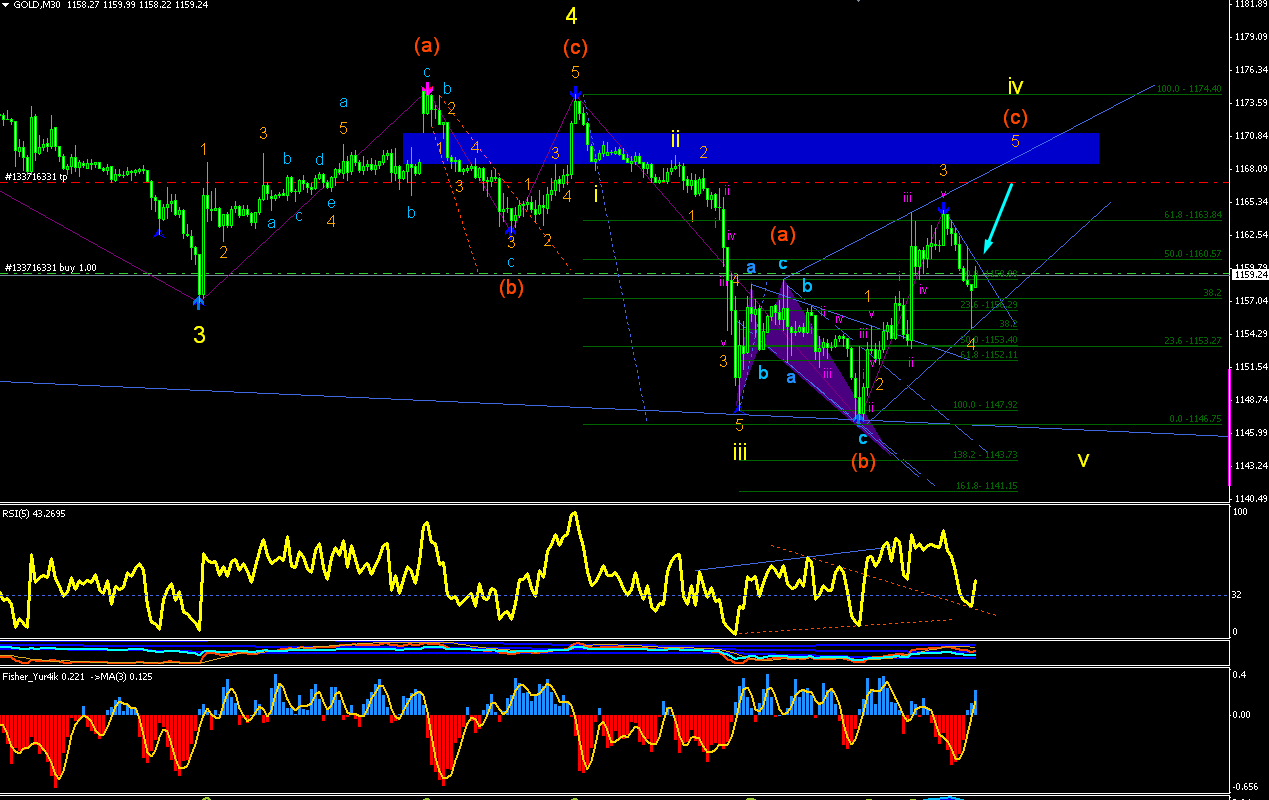Click price axis value 1151.54
Viewport: 1269px width, 800px height.
pos(1252,367)
